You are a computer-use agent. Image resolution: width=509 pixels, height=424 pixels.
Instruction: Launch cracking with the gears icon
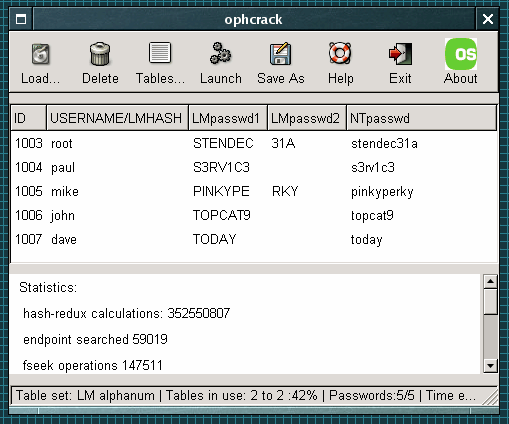[220, 53]
